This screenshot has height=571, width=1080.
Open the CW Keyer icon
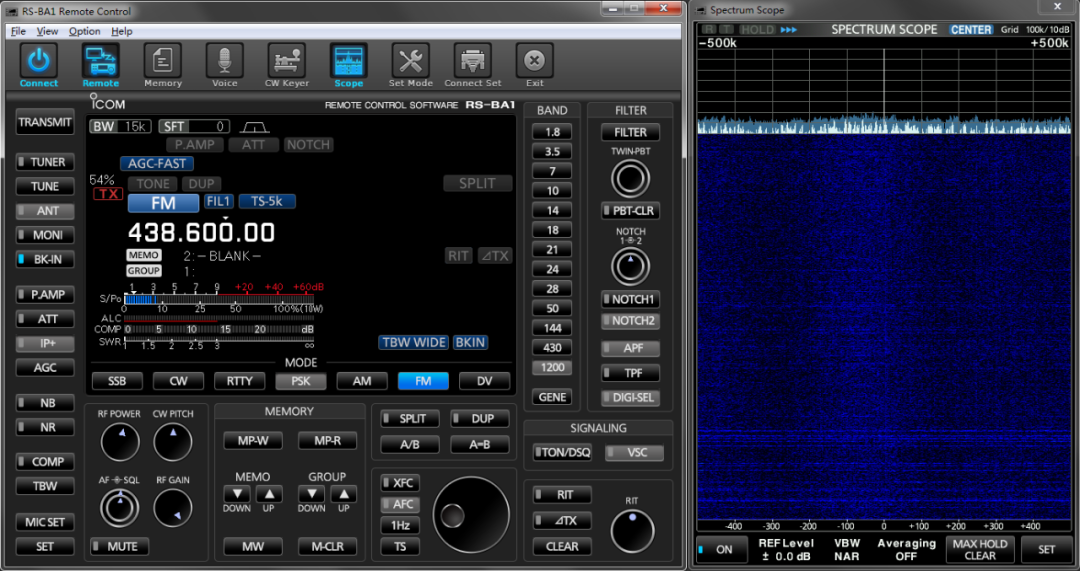pos(287,61)
